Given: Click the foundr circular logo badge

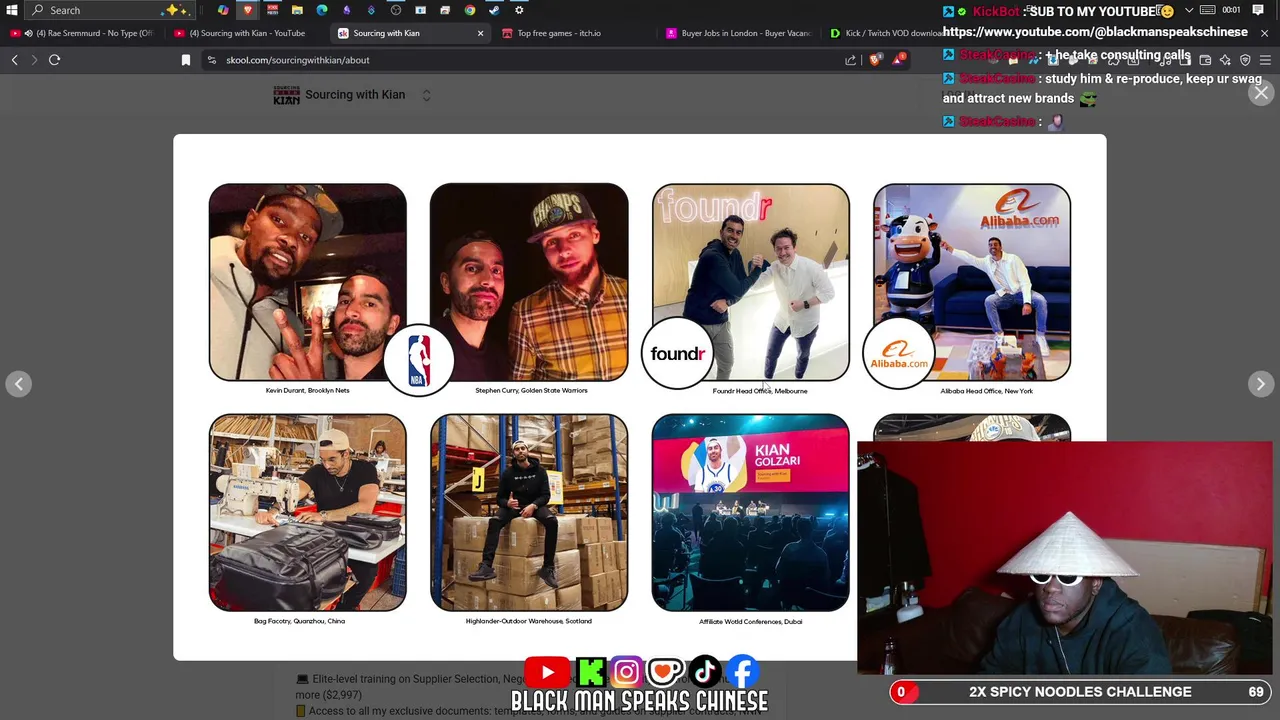Looking at the screenshot, I should pos(677,354).
